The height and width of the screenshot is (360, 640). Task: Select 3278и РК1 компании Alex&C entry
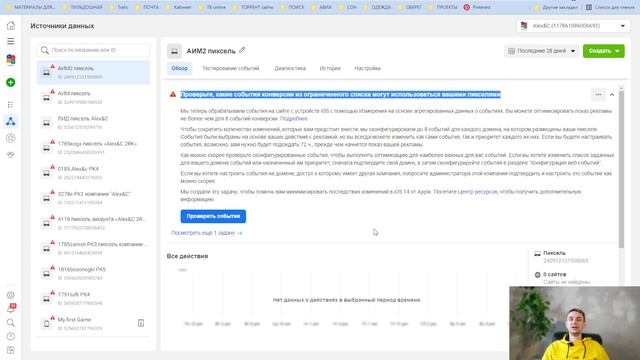click(93, 198)
